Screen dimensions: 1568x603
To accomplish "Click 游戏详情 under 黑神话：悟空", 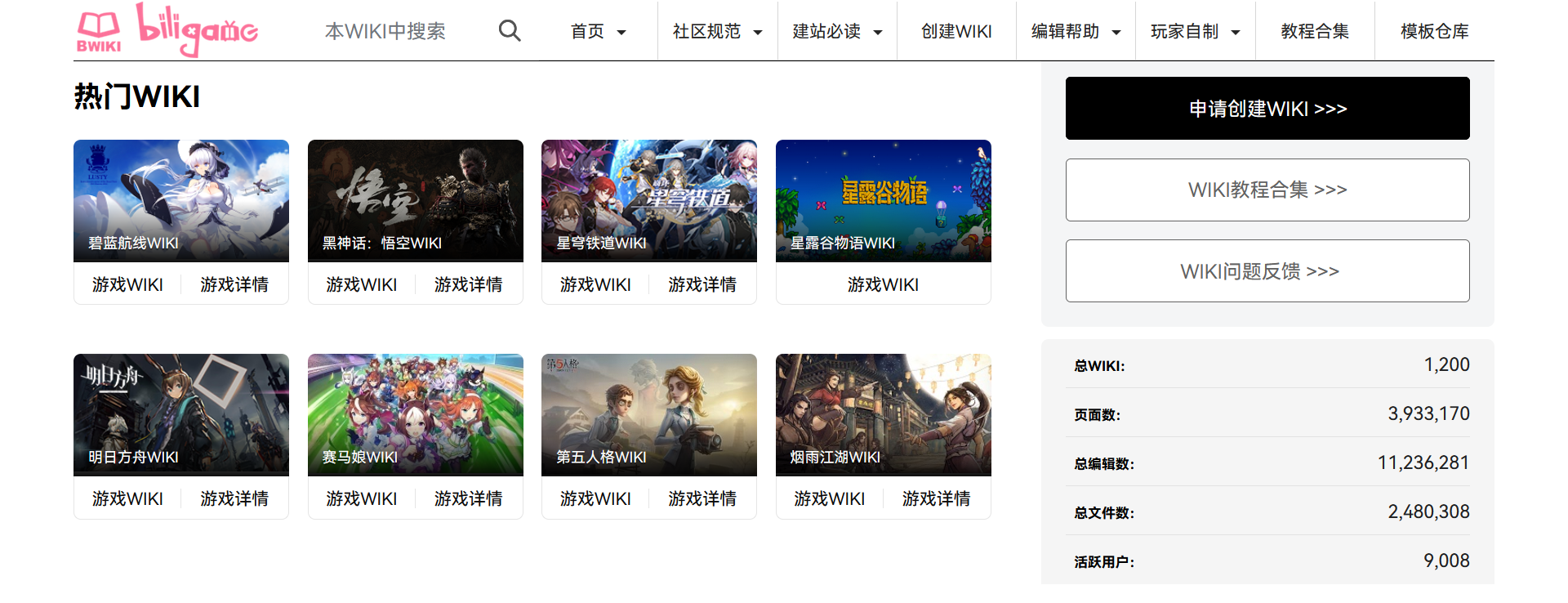I will click(469, 284).
